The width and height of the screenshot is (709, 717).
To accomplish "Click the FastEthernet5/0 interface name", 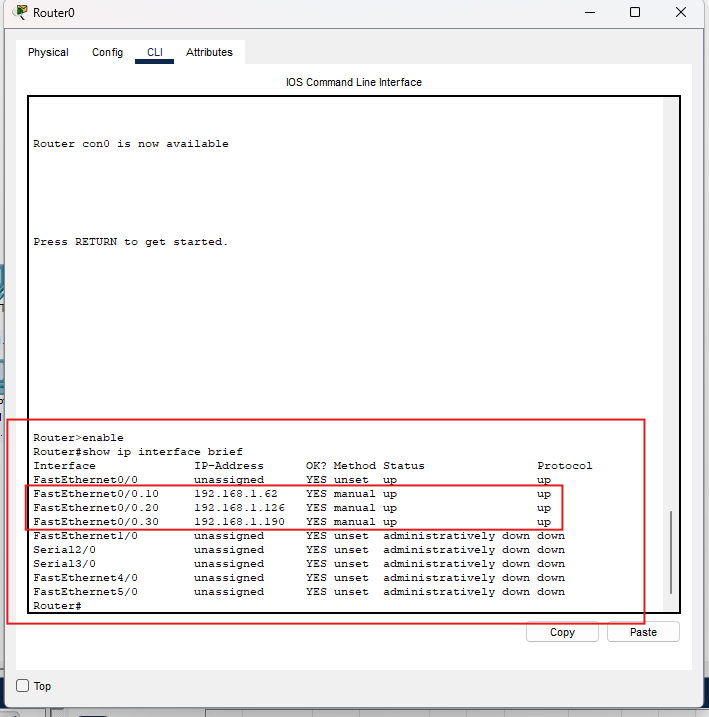I will coord(85,592).
